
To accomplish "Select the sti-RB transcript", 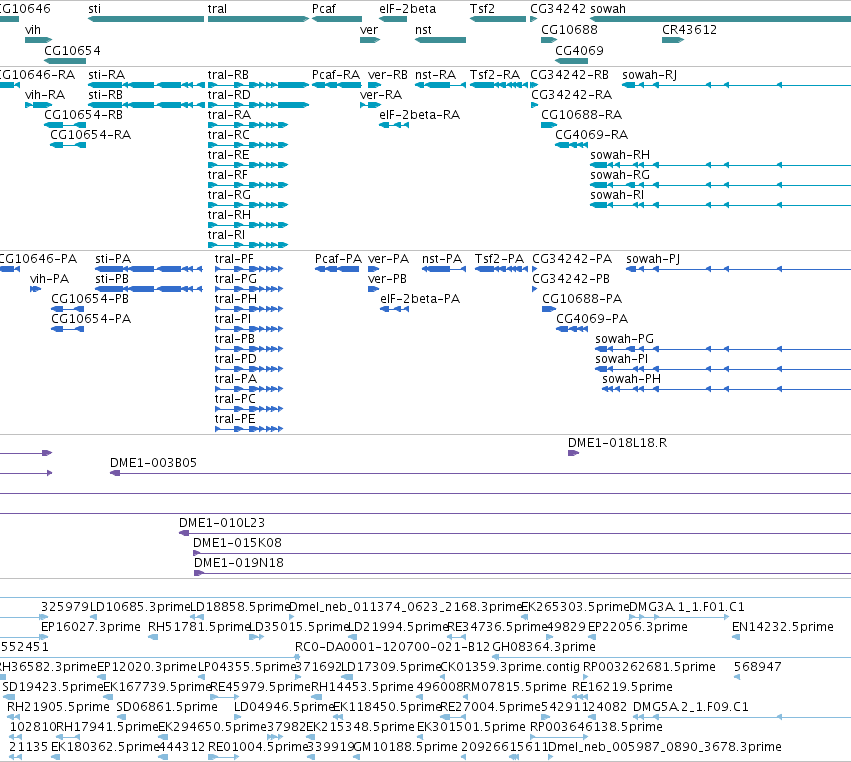I will (146, 105).
